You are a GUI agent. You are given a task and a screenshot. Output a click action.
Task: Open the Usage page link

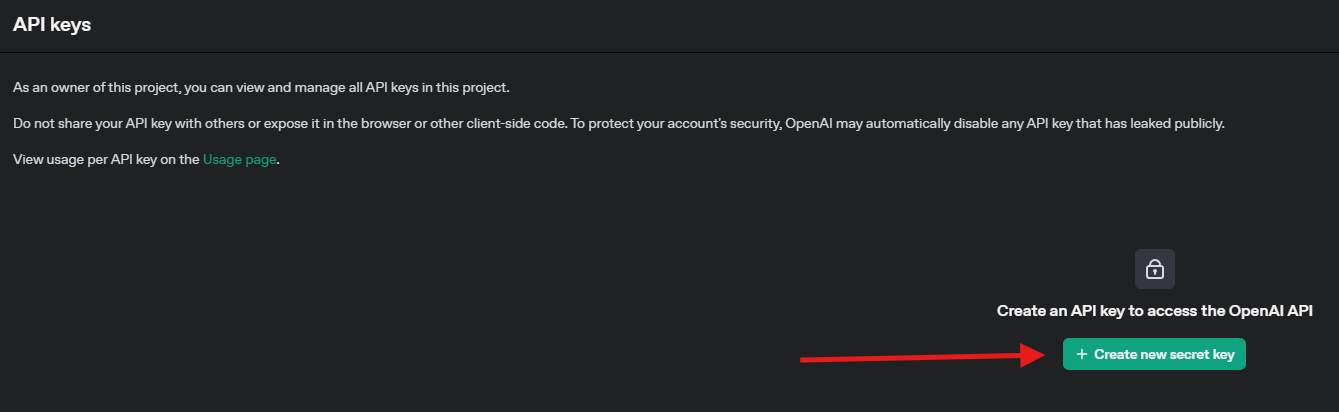pos(239,159)
